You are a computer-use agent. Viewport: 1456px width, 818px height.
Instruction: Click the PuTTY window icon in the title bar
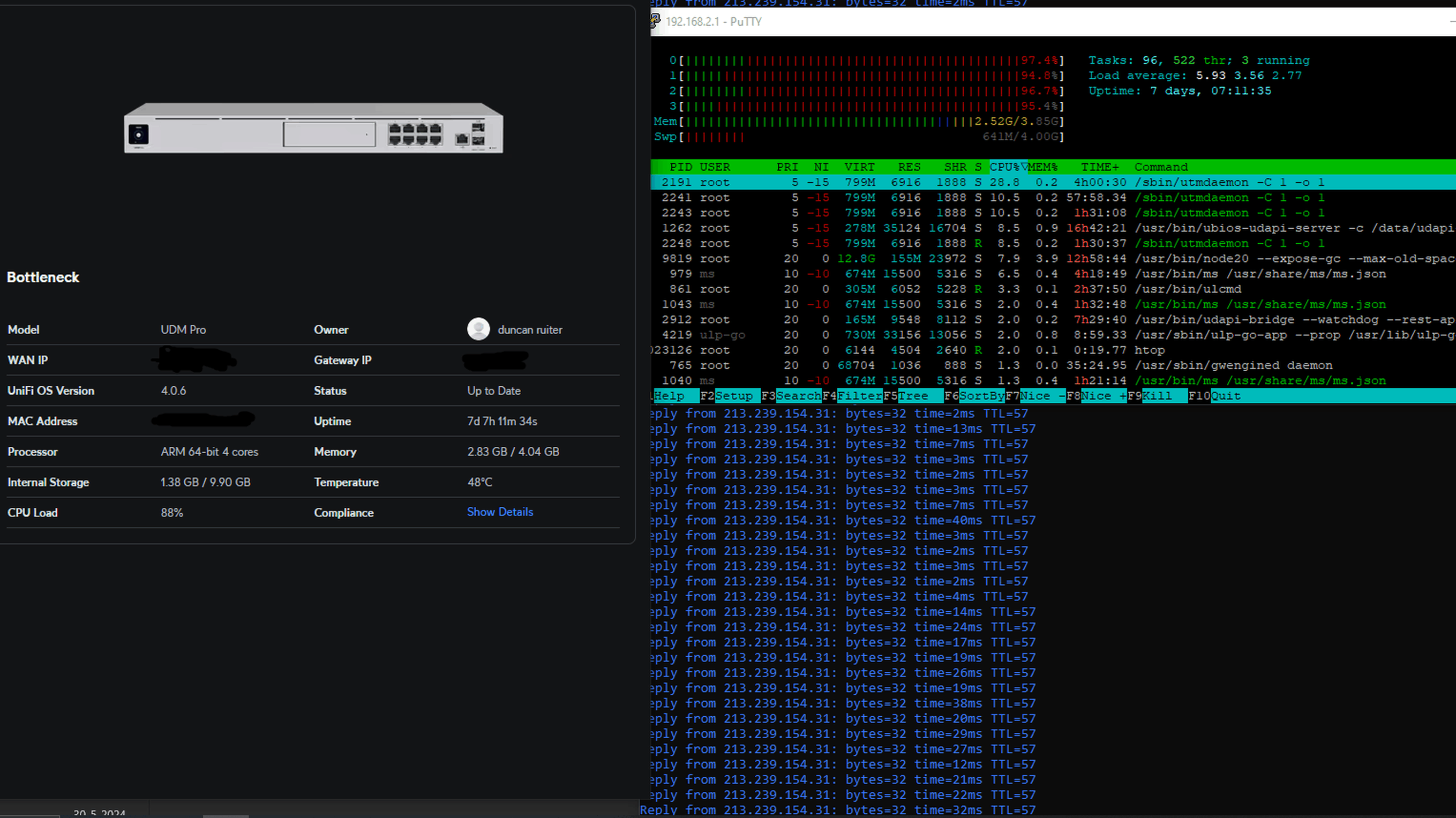(x=655, y=21)
